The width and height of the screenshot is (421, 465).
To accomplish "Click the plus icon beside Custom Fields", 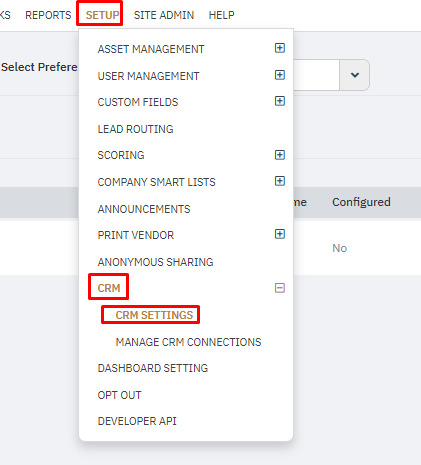I will [x=280, y=101].
